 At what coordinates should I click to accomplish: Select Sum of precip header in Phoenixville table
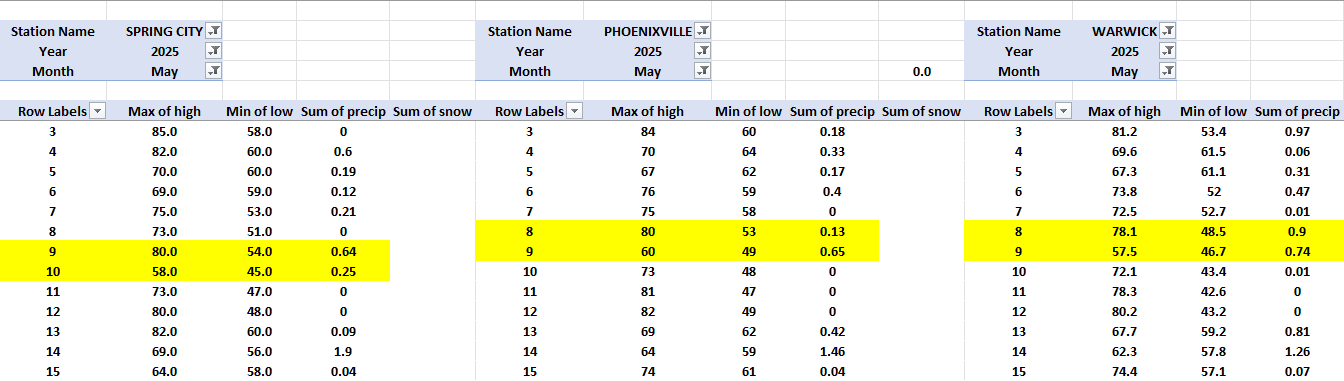(833, 111)
